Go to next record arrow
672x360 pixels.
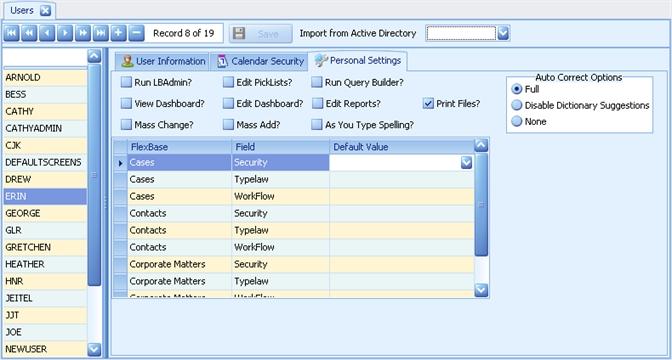[65, 33]
